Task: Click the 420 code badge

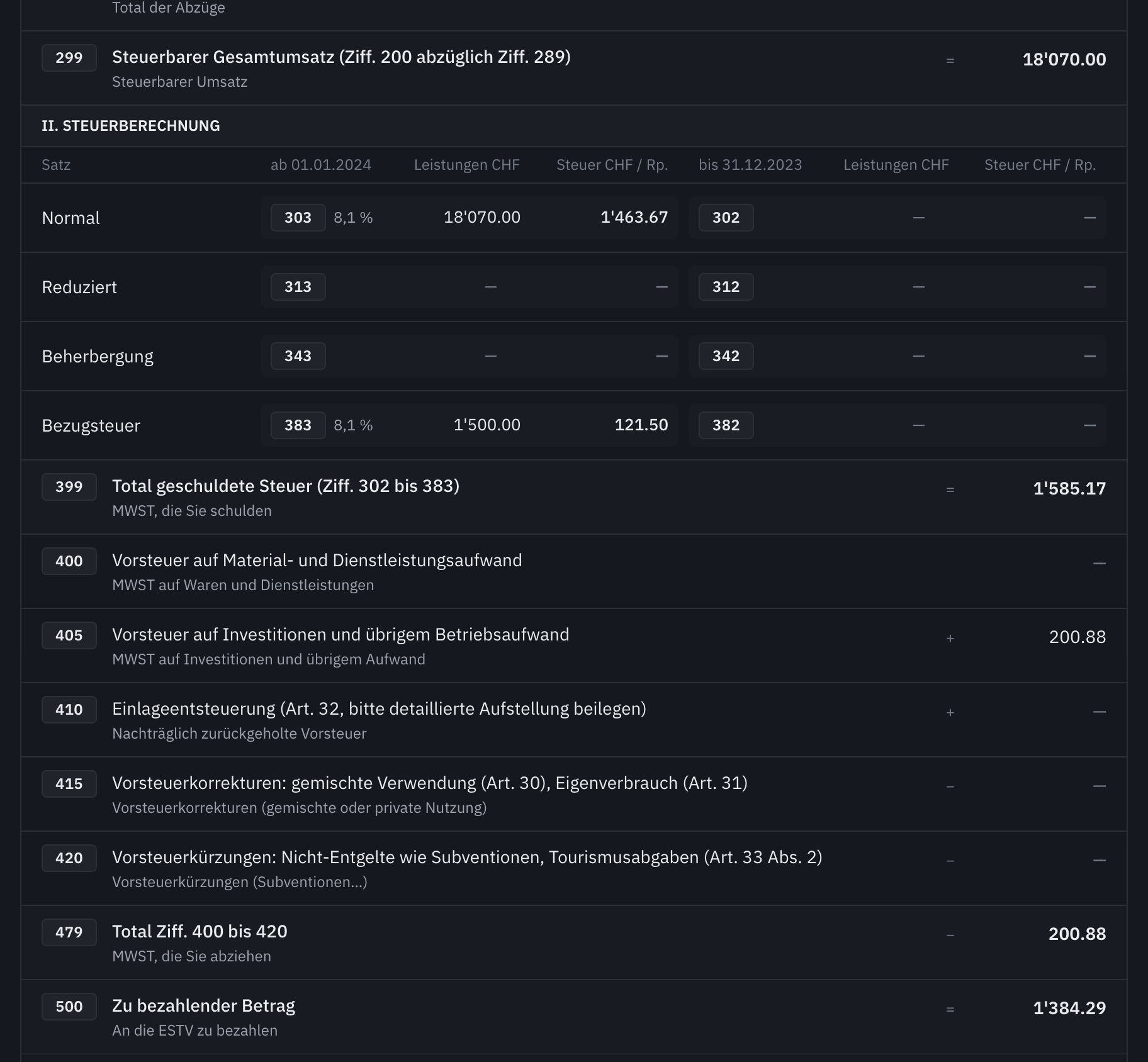Action: click(x=69, y=858)
